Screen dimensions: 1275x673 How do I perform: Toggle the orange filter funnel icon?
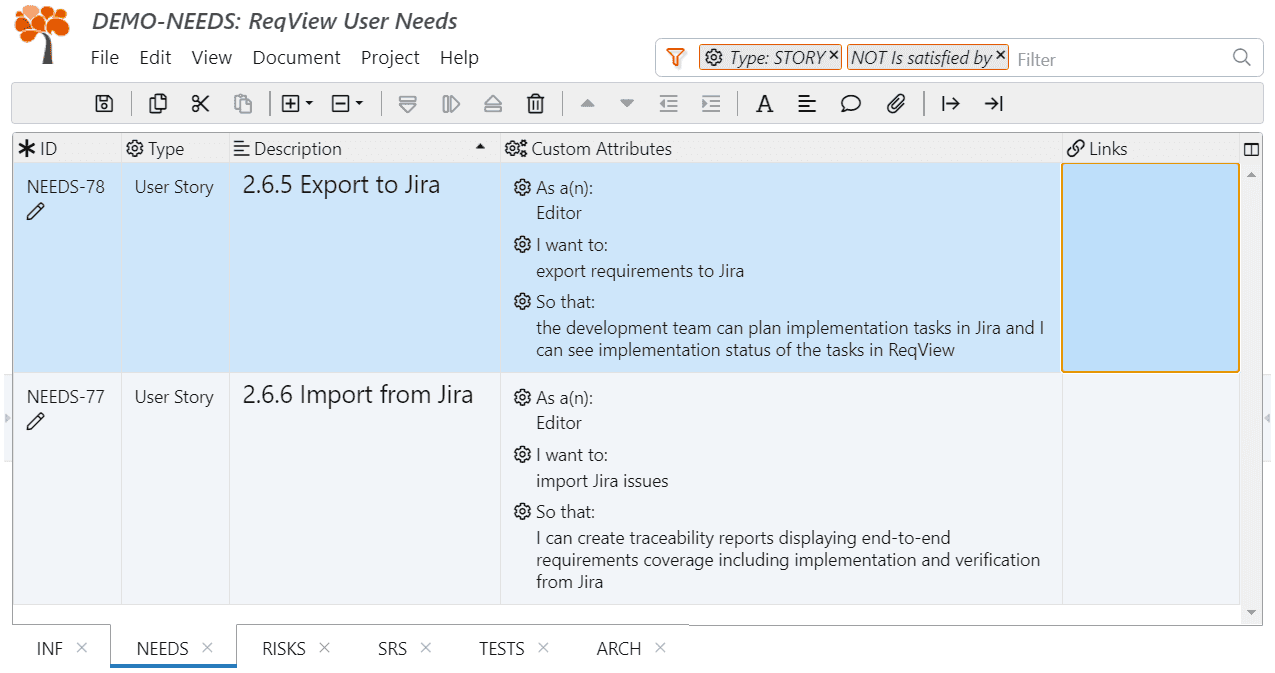pyautogui.click(x=676, y=57)
